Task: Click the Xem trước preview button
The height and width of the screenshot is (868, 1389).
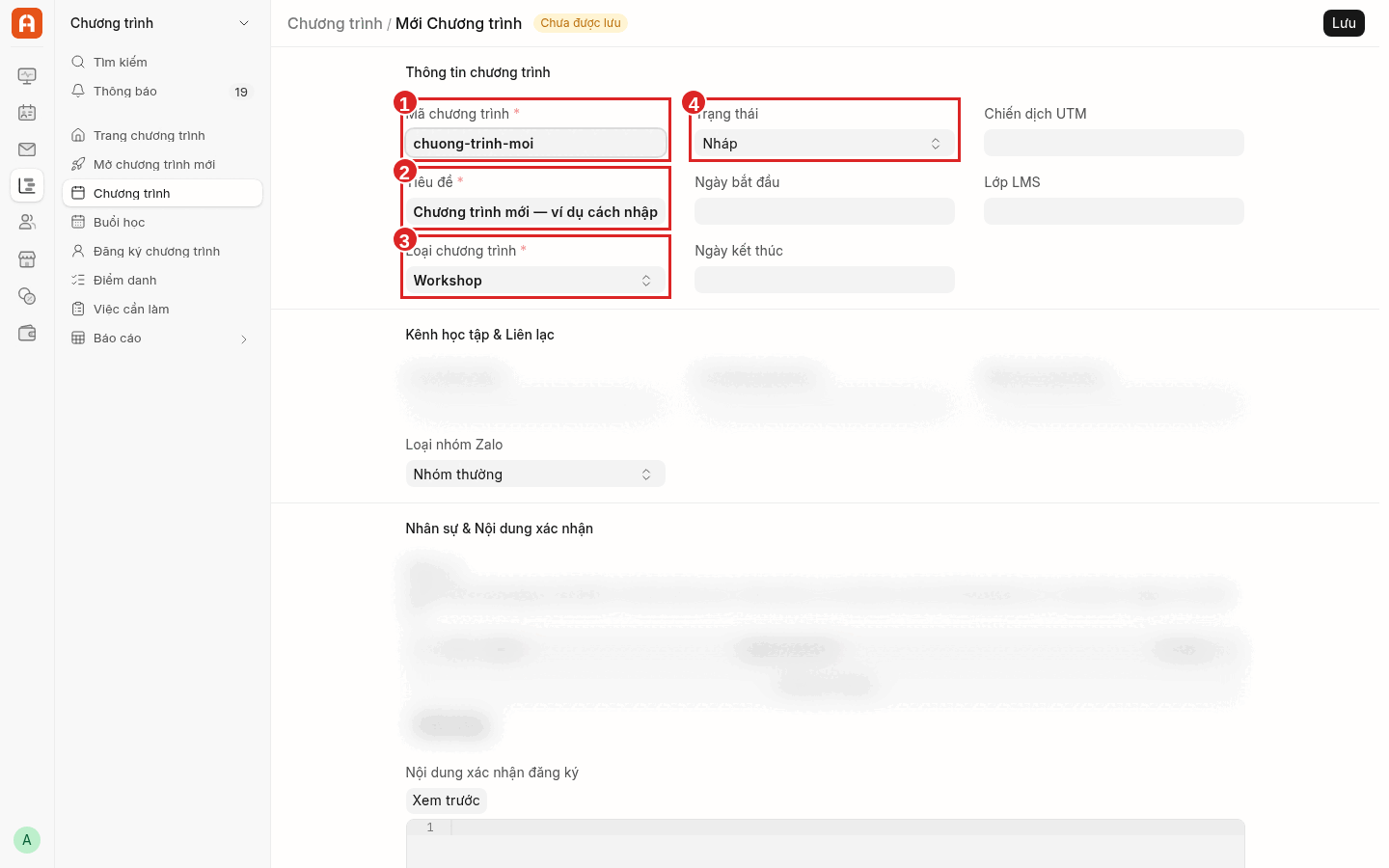Action: pyautogui.click(x=447, y=800)
